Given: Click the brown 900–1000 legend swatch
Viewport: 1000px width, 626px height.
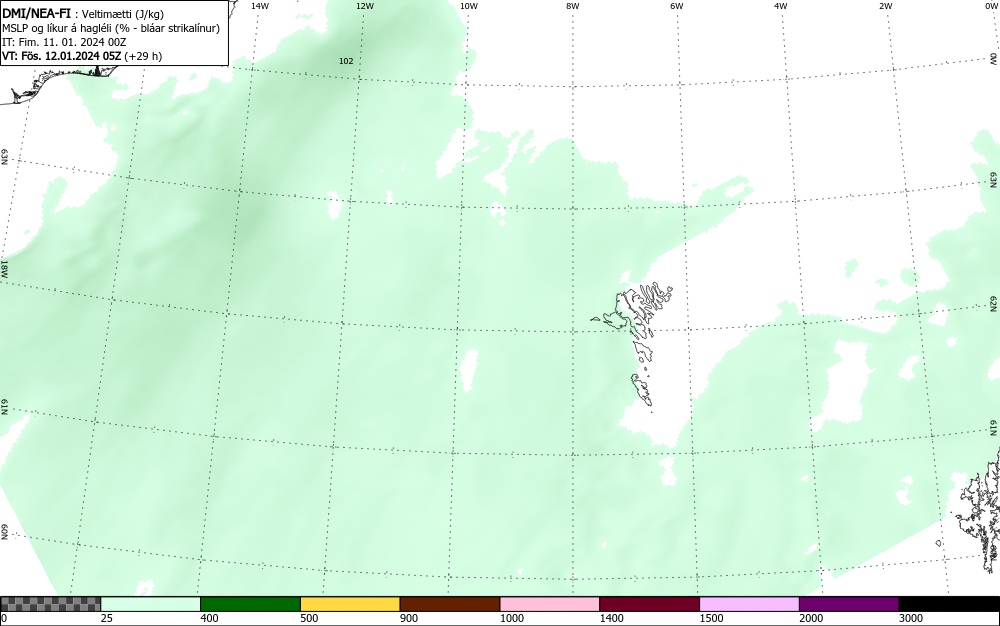Looking at the screenshot, I should coord(450,604).
